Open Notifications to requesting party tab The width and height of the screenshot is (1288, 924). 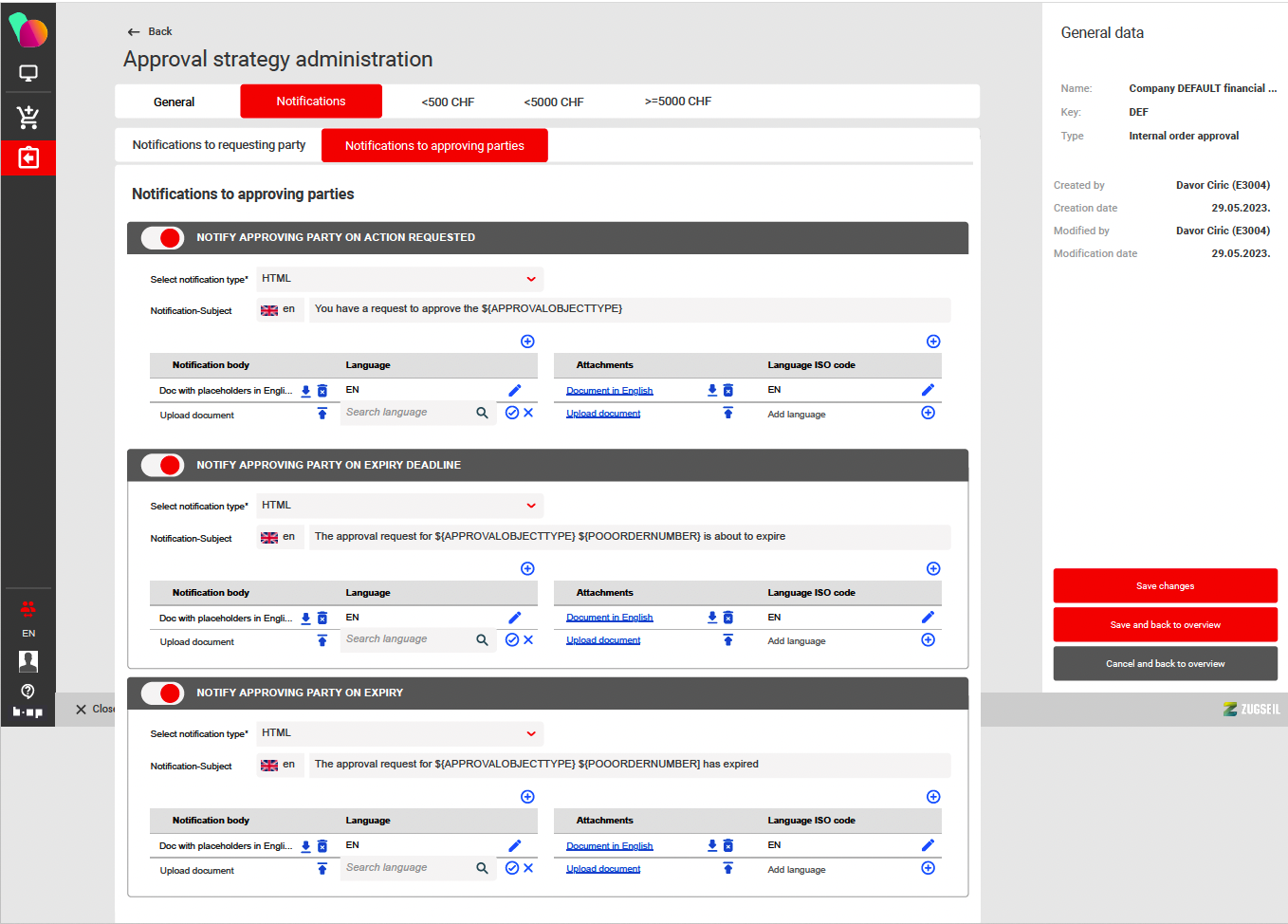(219, 145)
